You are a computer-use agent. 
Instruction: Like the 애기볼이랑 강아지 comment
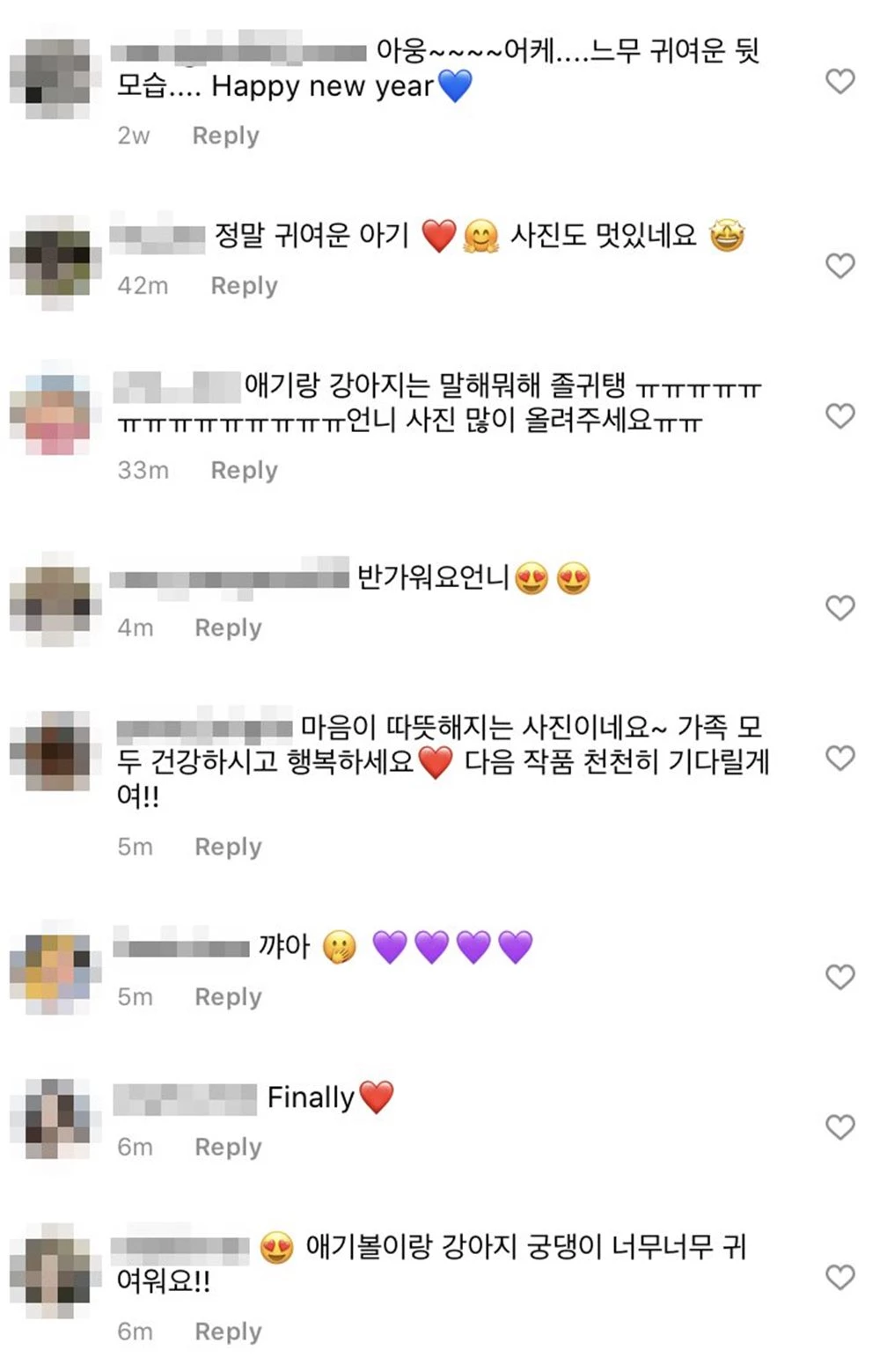pyautogui.click(x=840, y=1277)
